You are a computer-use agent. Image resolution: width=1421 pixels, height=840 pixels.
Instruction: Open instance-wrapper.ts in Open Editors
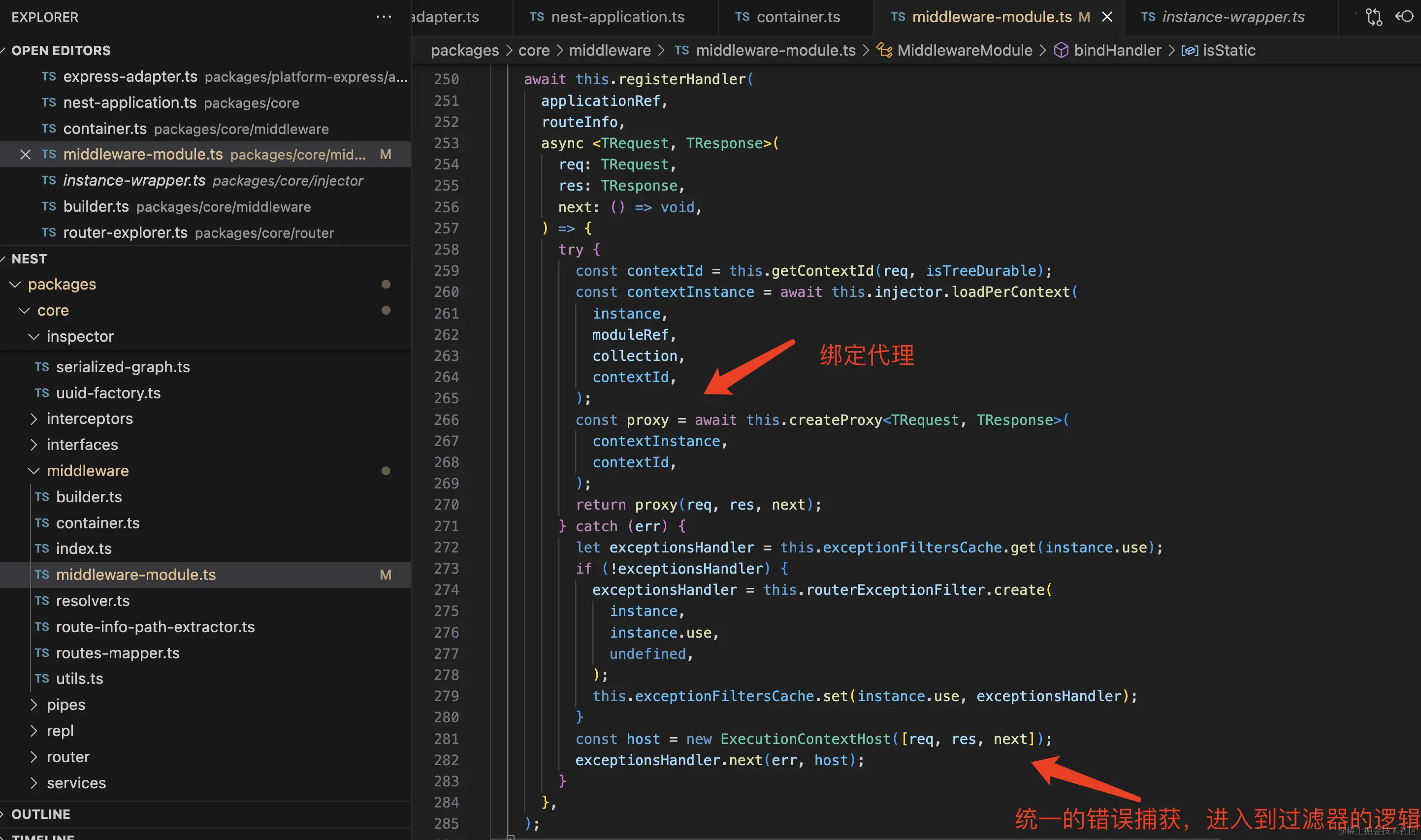point(205,181)
